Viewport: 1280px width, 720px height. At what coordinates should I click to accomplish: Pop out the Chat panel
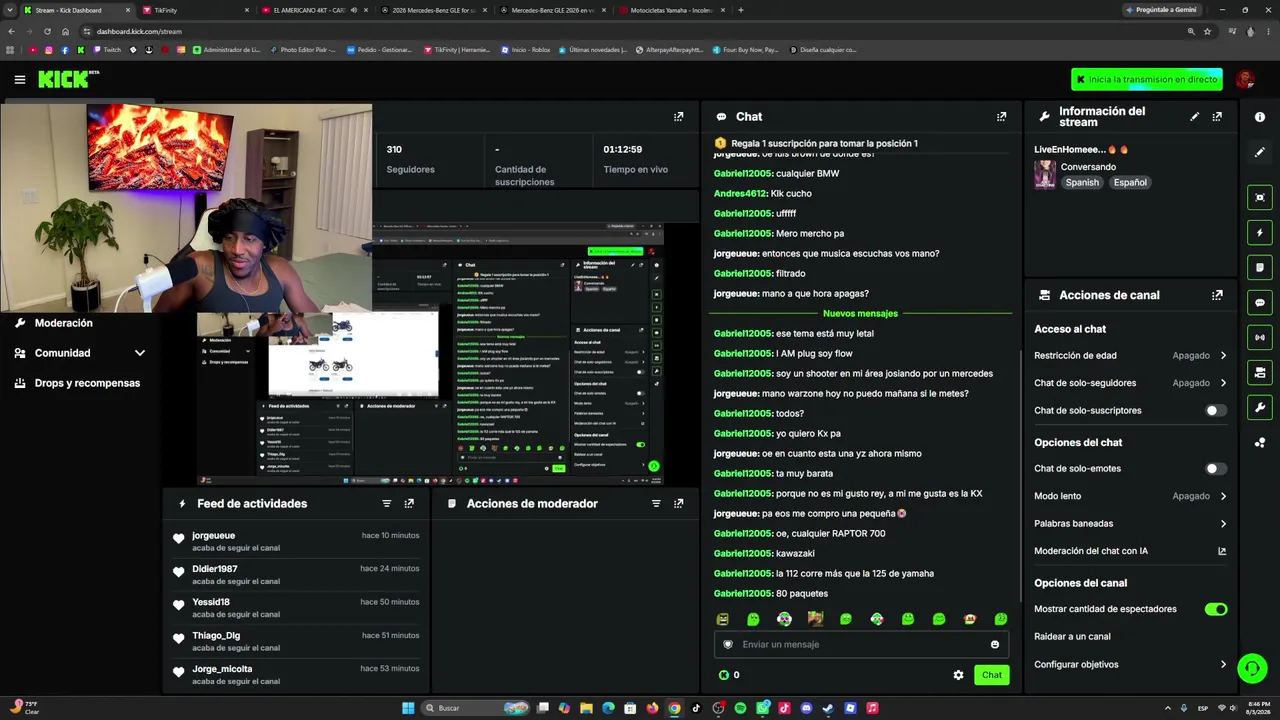point(1001,117)
